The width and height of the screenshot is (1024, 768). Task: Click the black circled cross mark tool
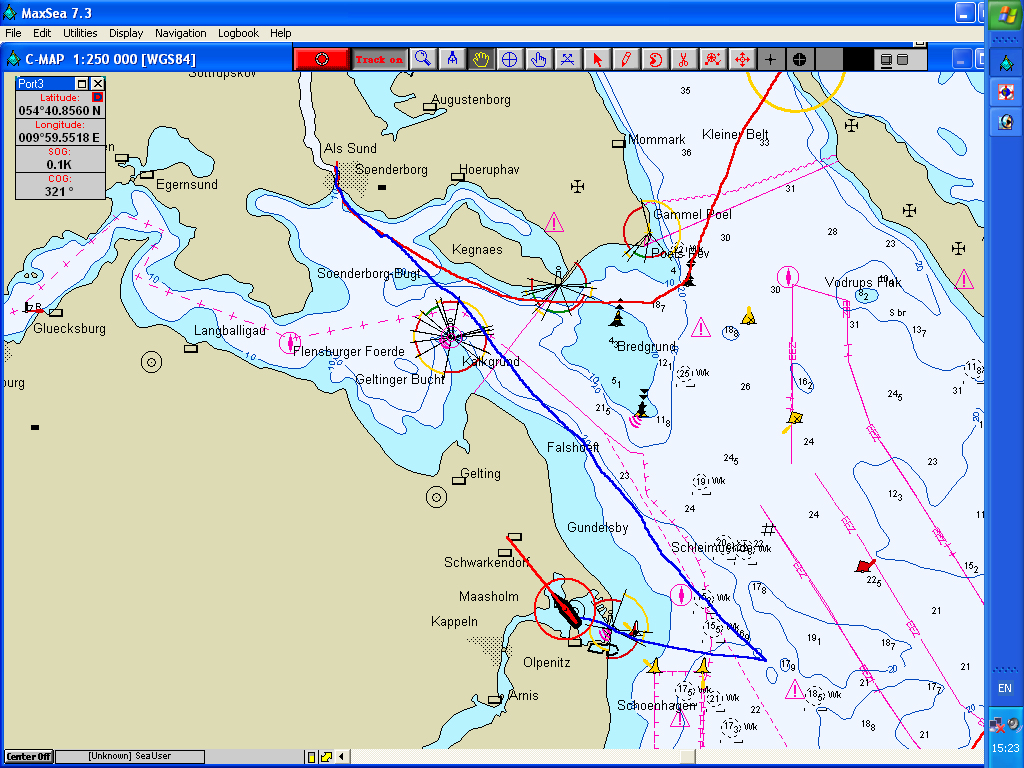coord(799,59)
